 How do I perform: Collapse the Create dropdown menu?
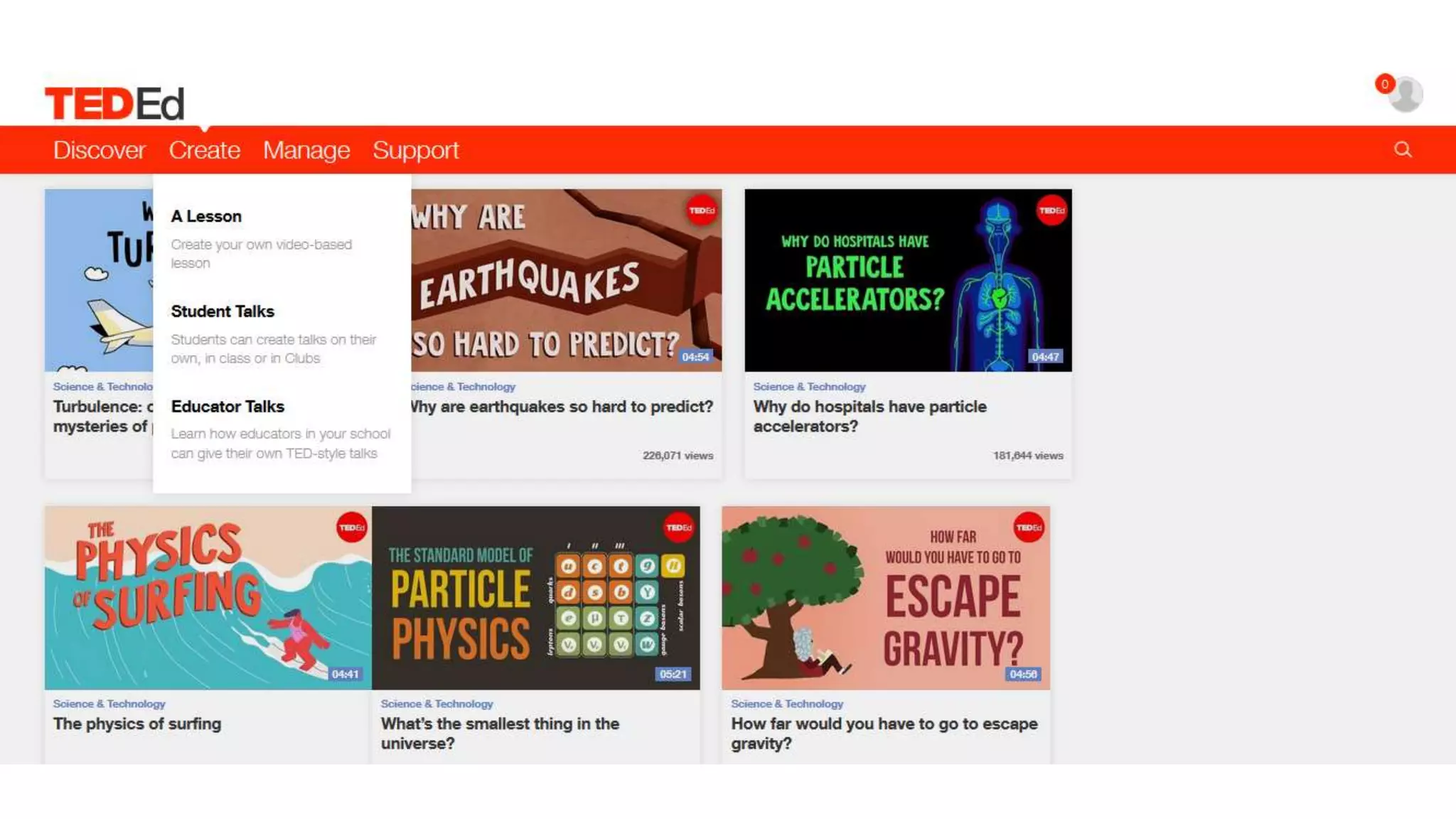pos(205,150)
